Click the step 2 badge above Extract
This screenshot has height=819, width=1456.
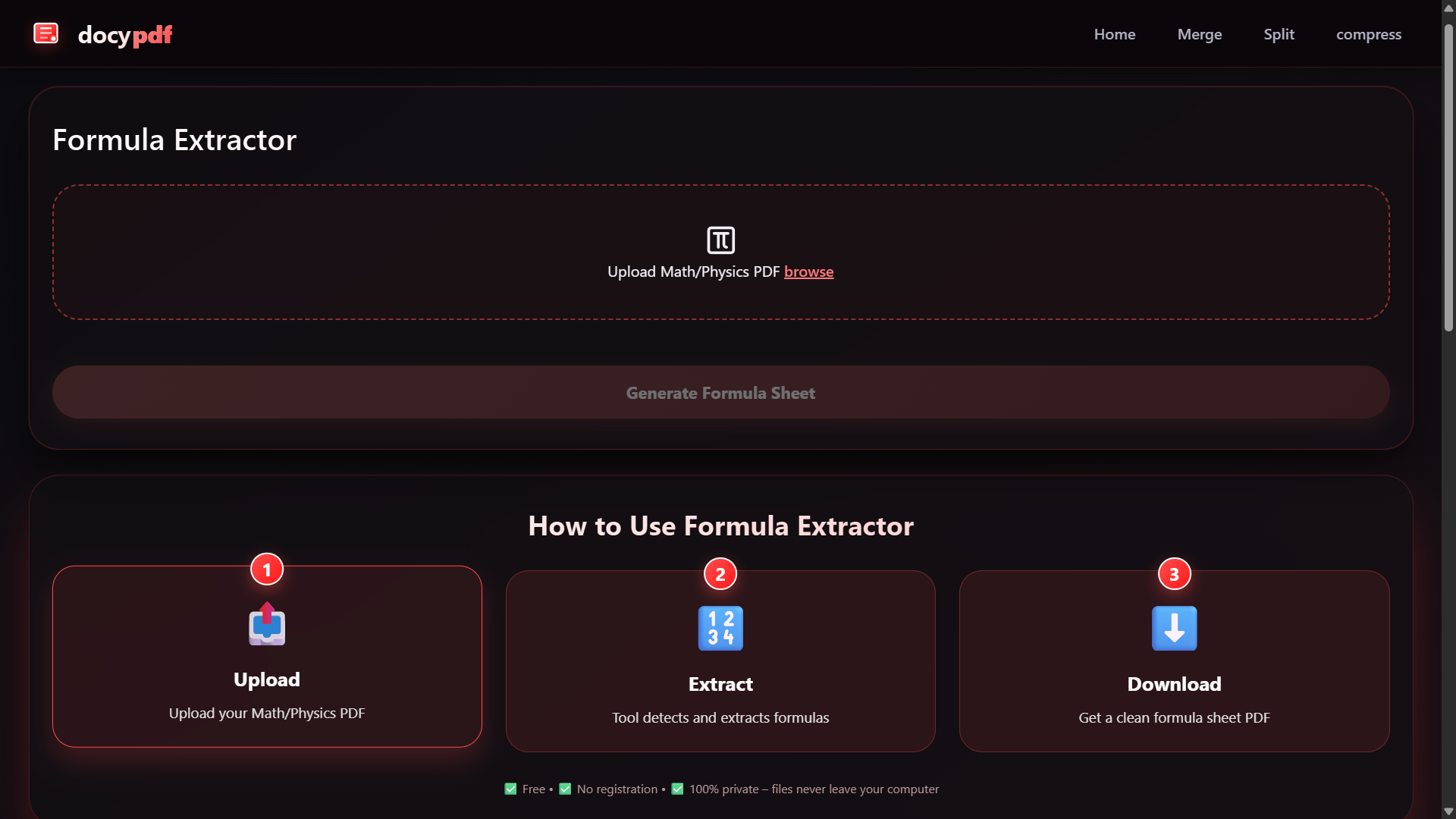click(720, 573)
